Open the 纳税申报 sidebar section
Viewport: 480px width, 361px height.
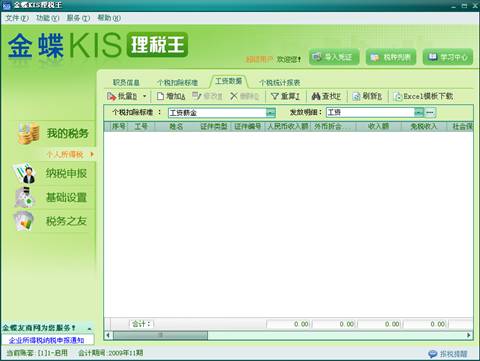click(x=66, y=173)
